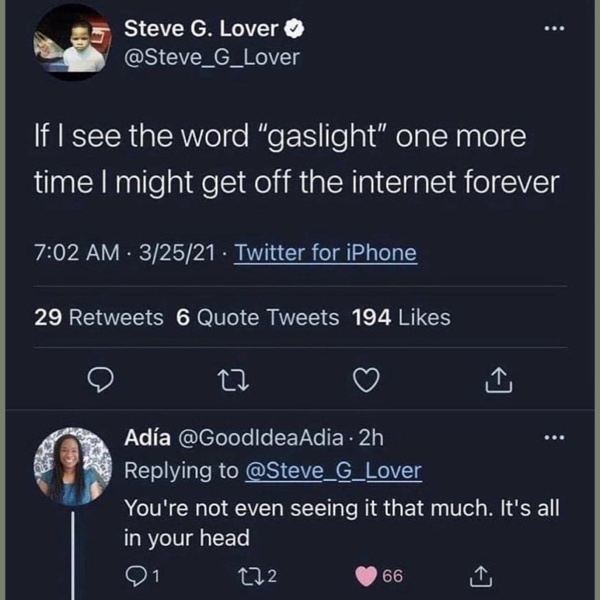This screenshot has width=600, height=600.
Task: Open more options on Adía's reply
Action: 550,437
